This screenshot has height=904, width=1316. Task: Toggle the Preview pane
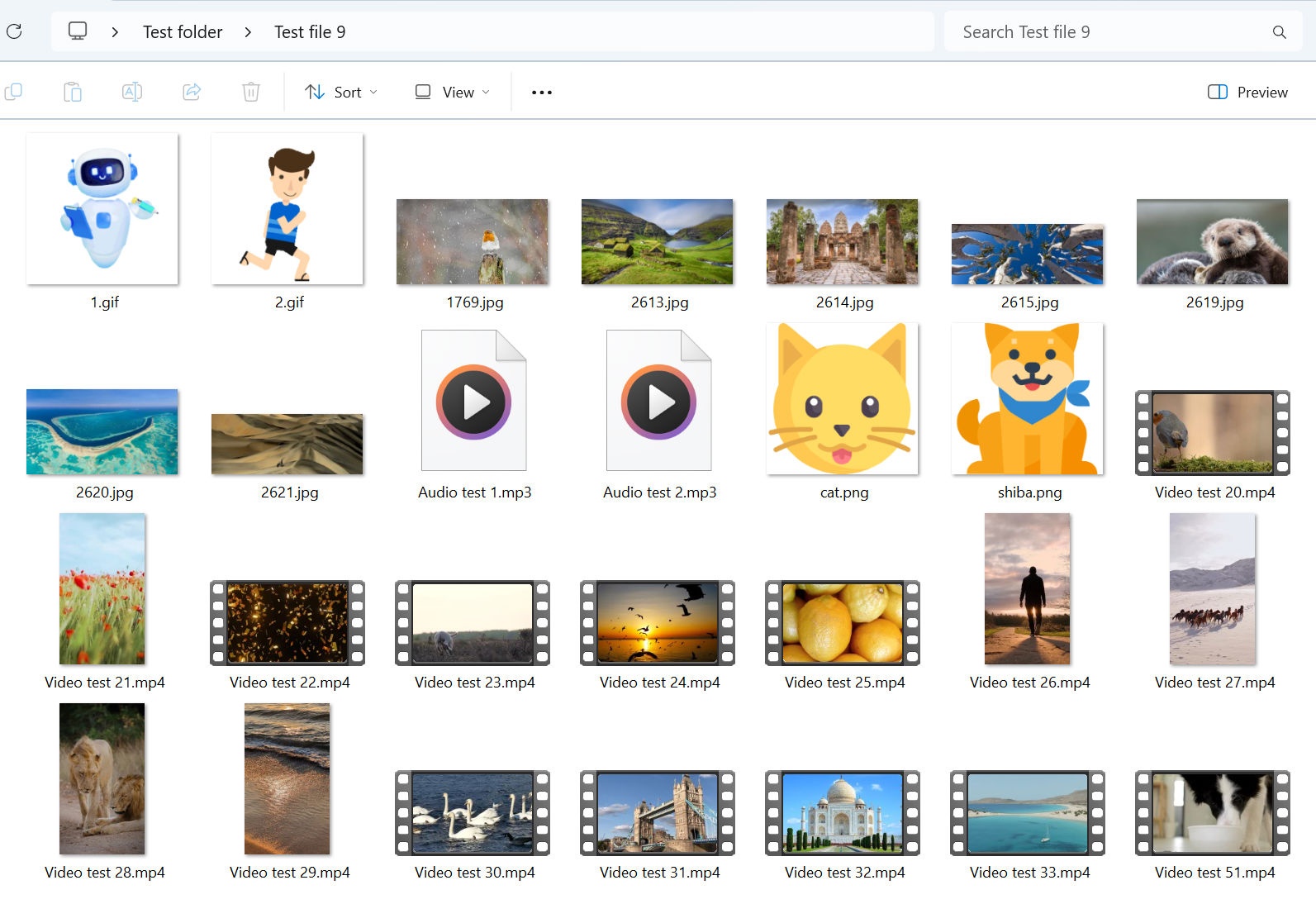click(x=1247, y=92)
